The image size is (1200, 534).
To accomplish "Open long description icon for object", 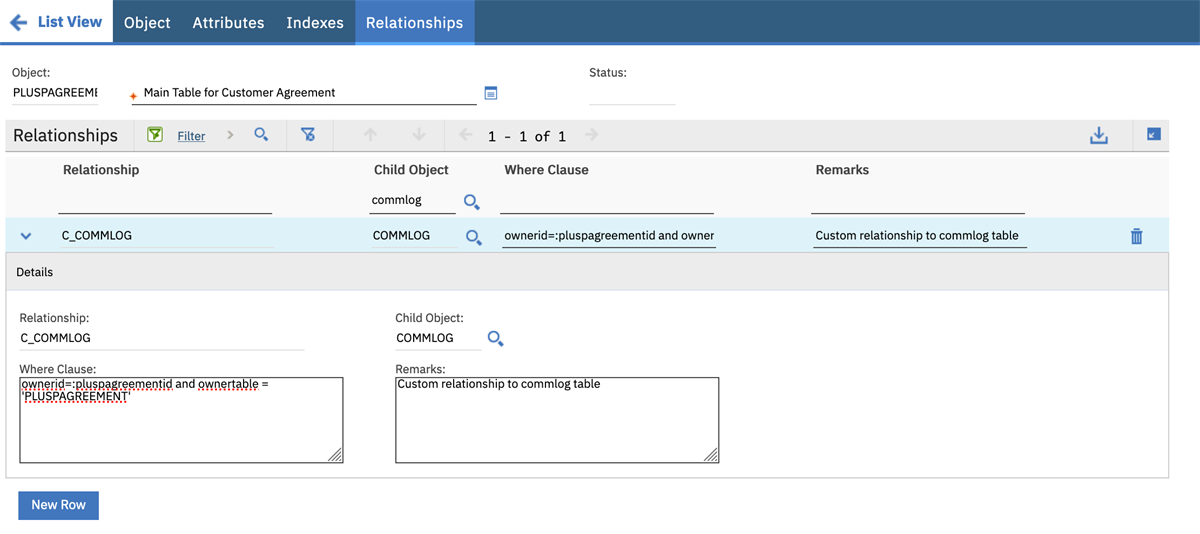I will [491, 93].
